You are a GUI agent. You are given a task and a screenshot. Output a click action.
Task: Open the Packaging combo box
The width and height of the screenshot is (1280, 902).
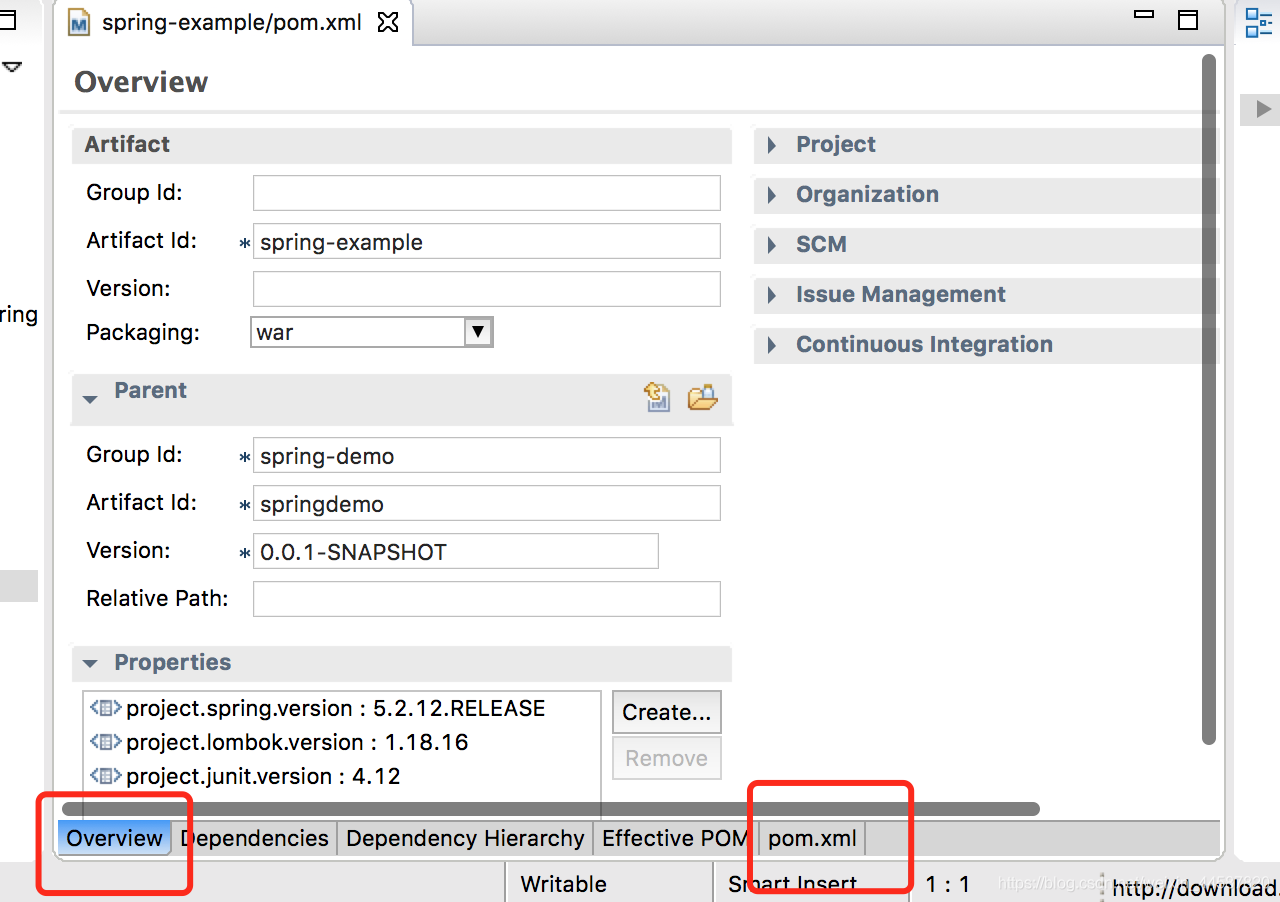[x=372, y=332]
